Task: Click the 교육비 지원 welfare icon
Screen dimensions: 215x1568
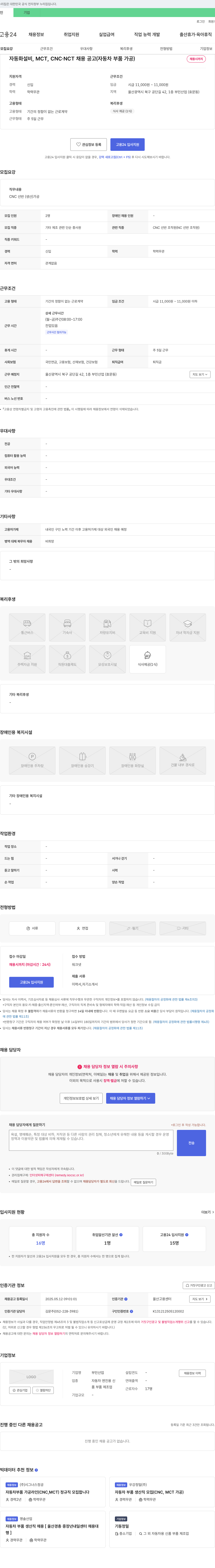Action: (x=147, y=627)
